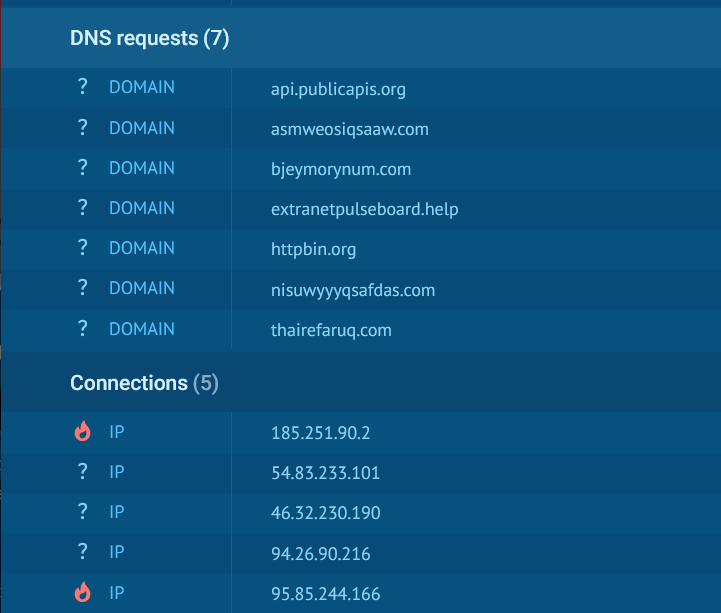Click the question mark icon for asmweosiqsaaw.com
Image resolution: width=721 pixels, height=613 pixels.
[82, 127]
